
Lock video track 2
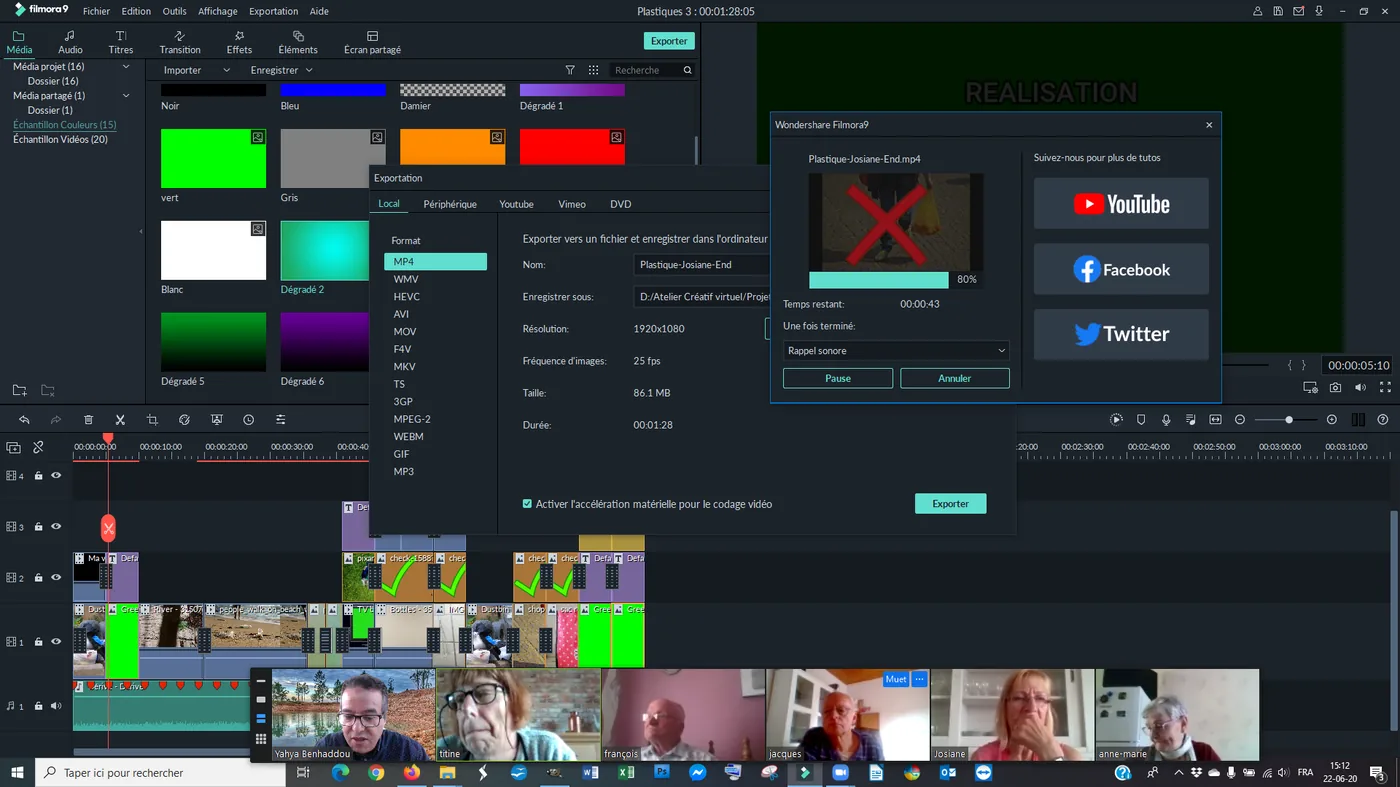[x=38, y=578]
